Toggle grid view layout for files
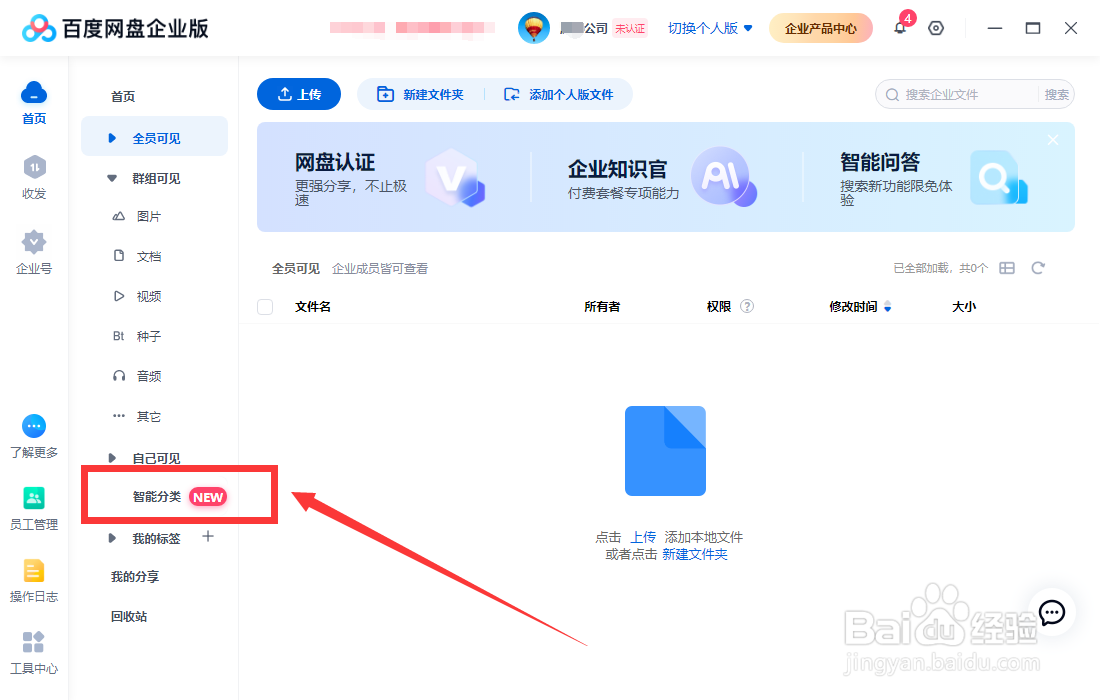The width and height of the screenshot is (1100, 700). click(x=1007, y=268)
